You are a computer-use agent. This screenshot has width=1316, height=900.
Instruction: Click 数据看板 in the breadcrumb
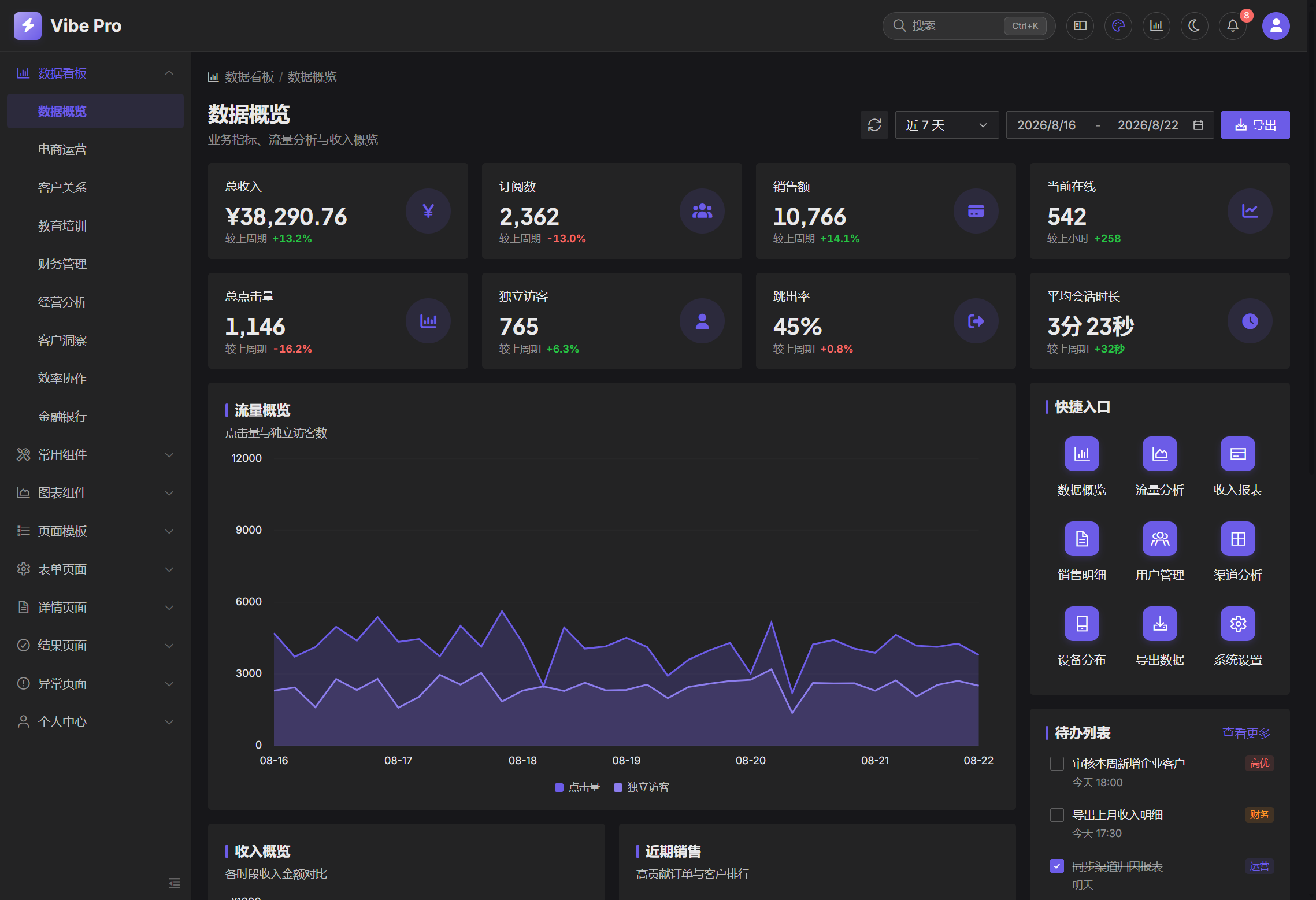pyautogui.click(x=249, y=77)
